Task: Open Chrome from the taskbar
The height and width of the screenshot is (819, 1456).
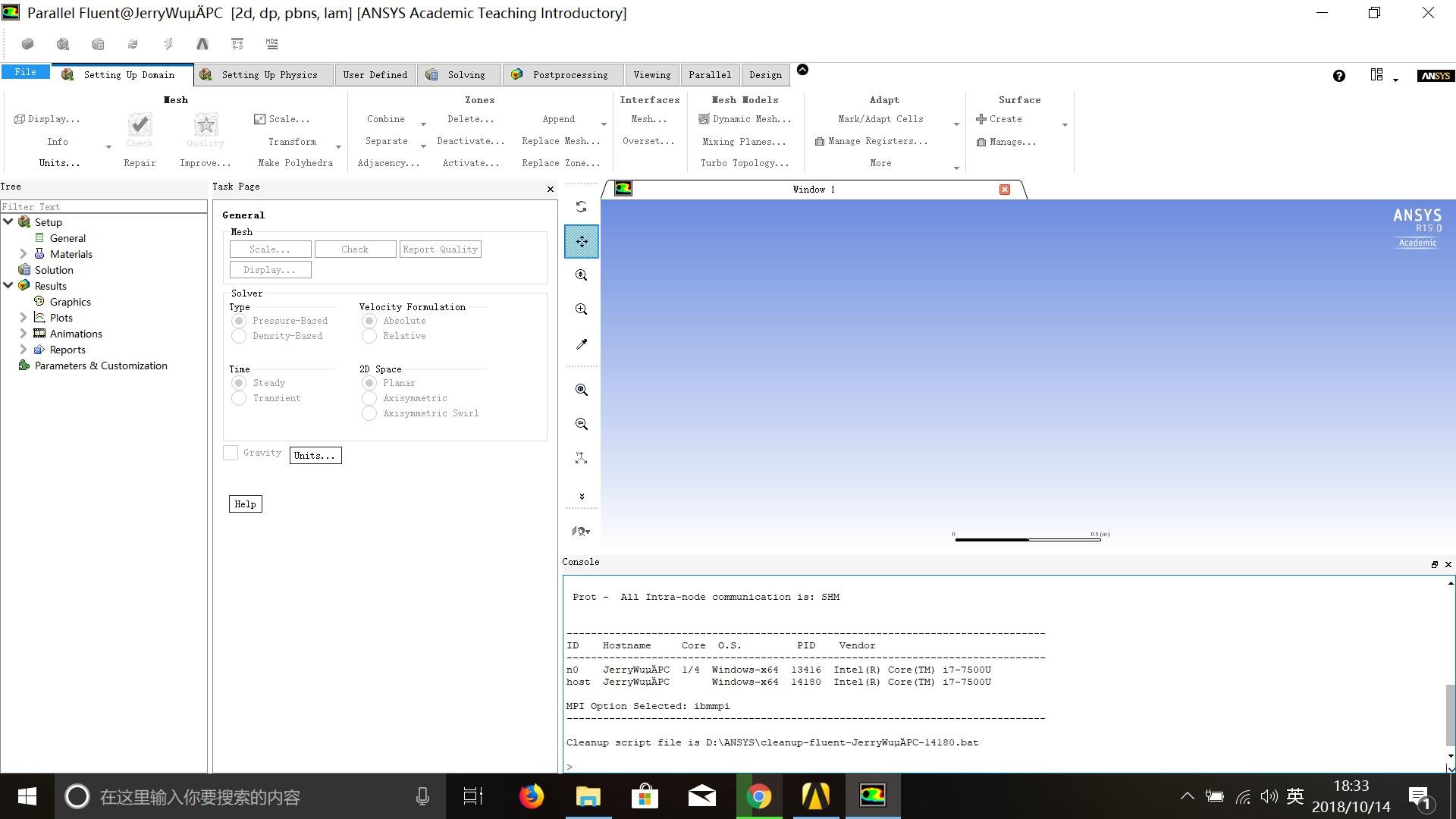Action: tap(759, 796)
